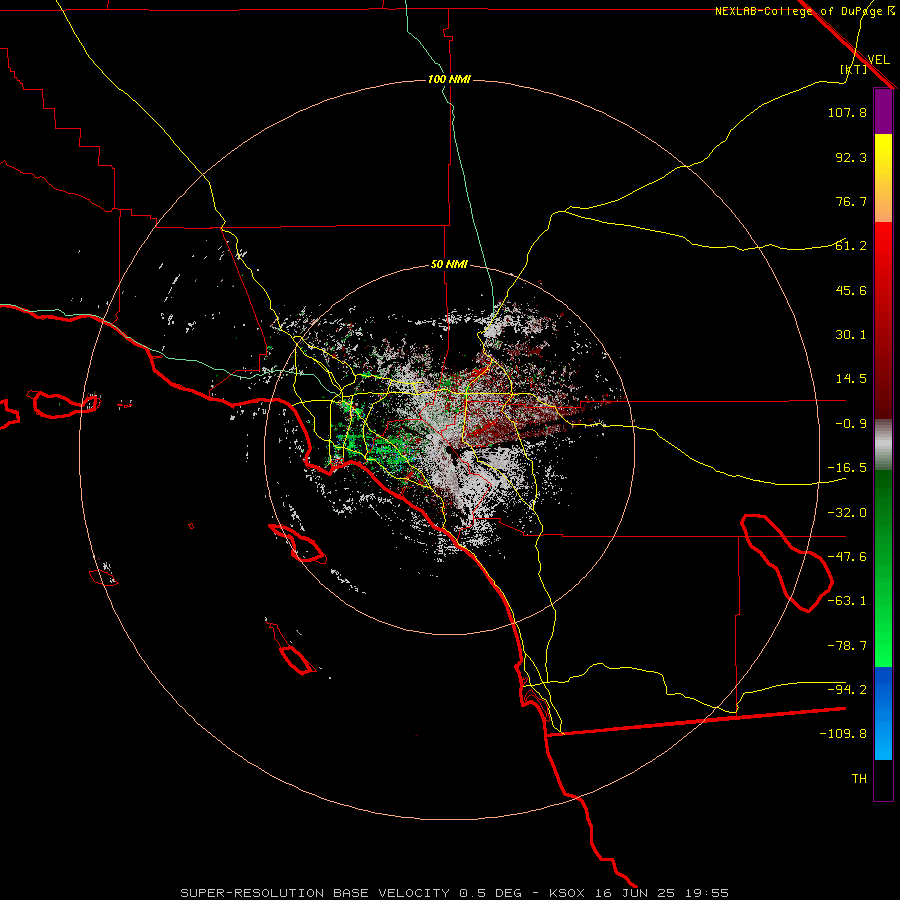Click the Super-Resolution Base Velocity caption

coord(455,893)
